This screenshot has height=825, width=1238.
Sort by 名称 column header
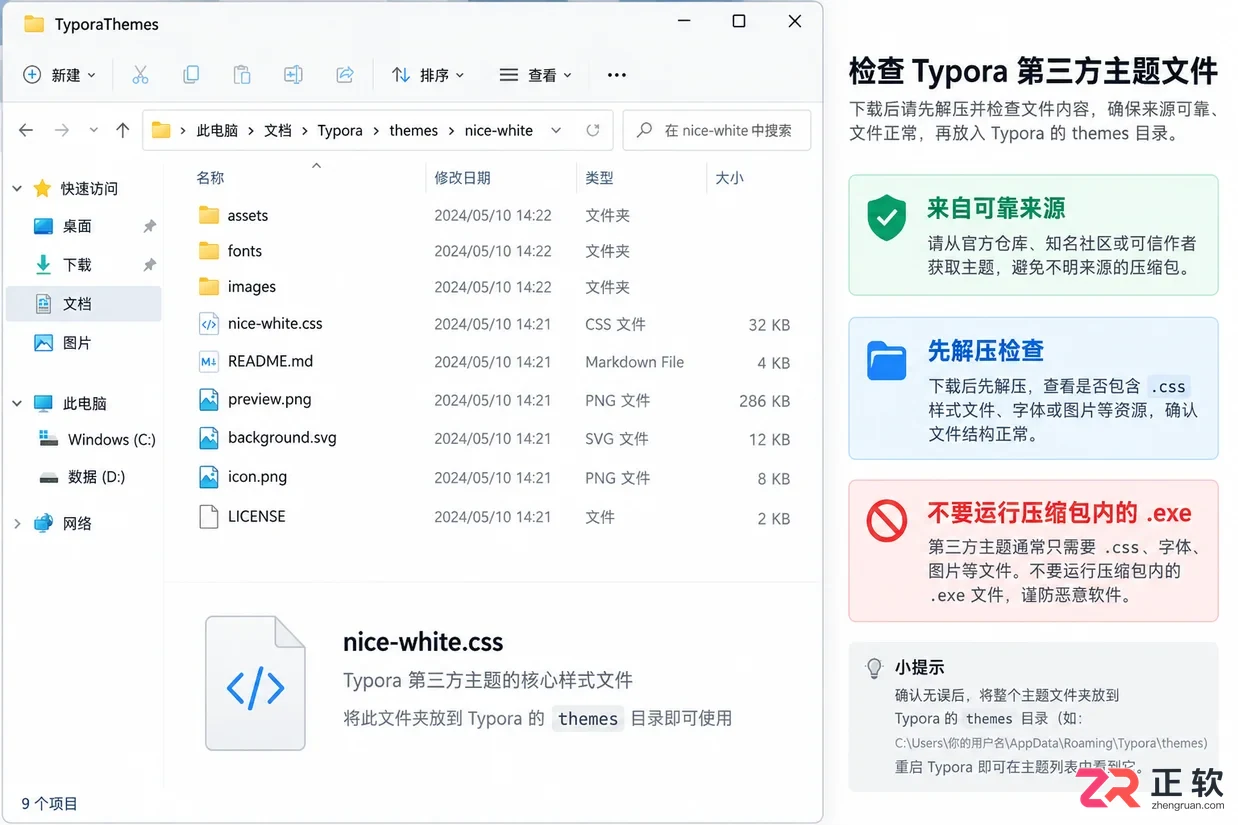pos(210,177)
